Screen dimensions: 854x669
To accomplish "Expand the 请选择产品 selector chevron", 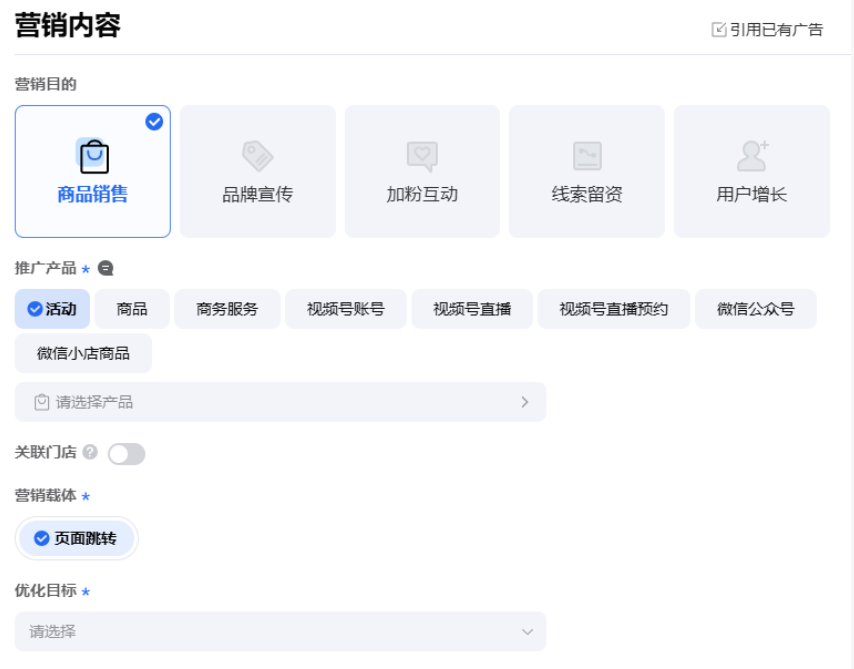I will tap(523, 401).
